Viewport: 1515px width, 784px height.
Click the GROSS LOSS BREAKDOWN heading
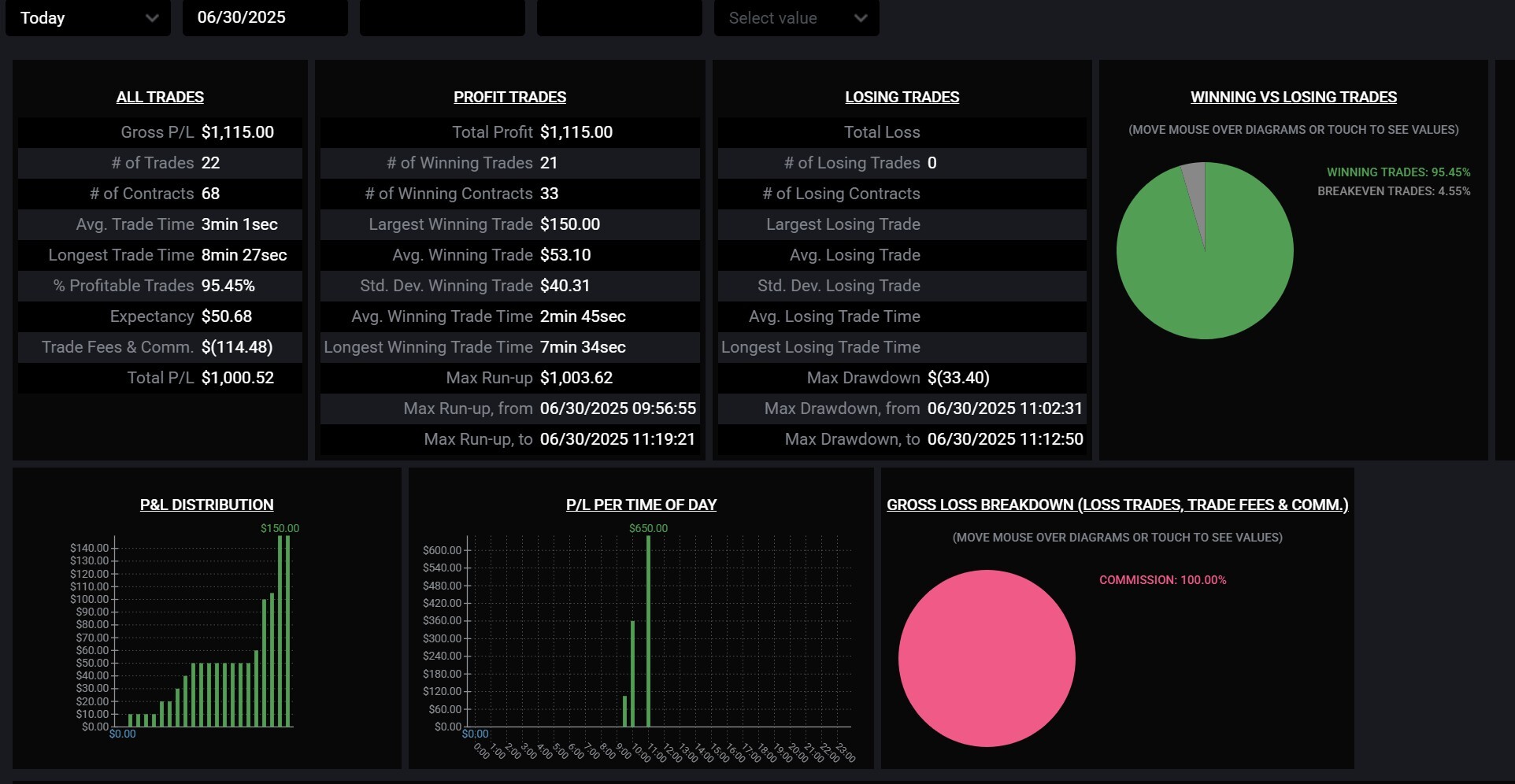(1117, 505)
